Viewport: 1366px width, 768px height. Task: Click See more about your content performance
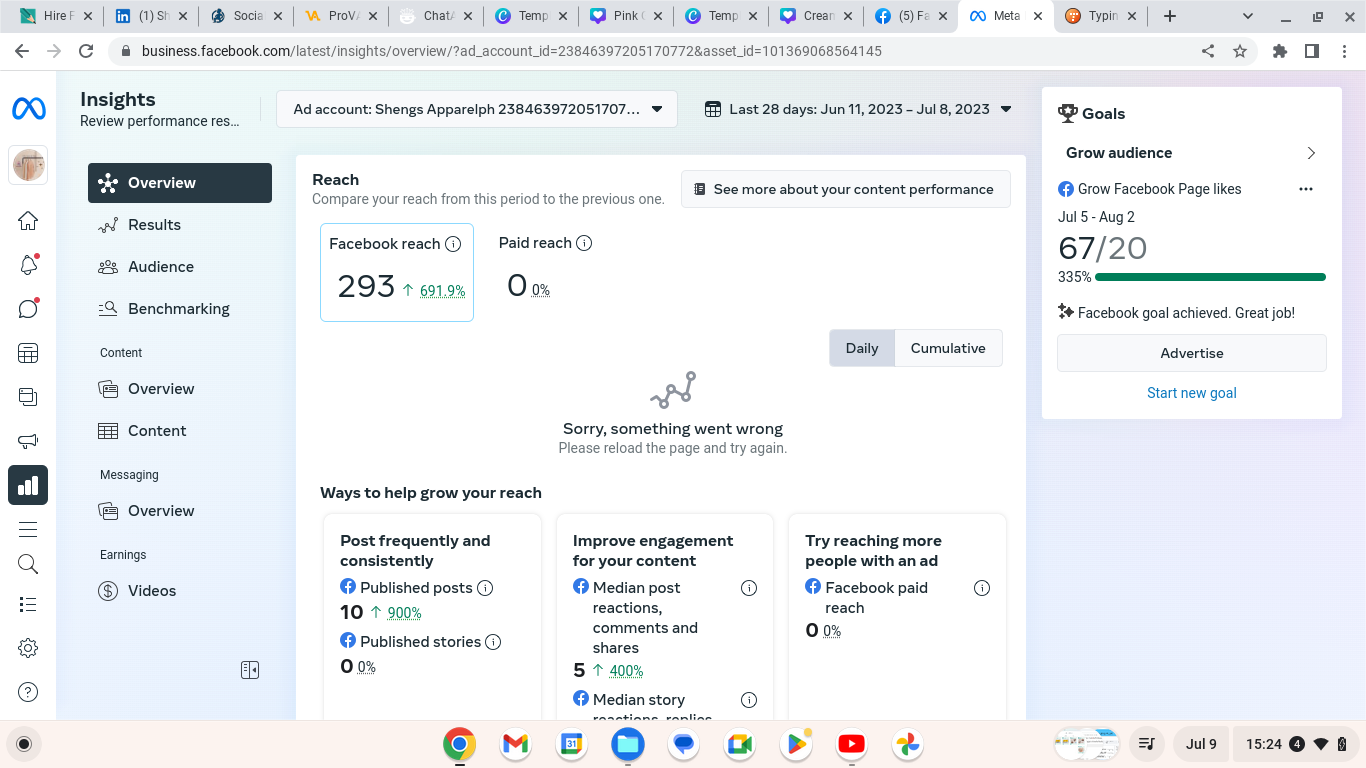(846, 189)
